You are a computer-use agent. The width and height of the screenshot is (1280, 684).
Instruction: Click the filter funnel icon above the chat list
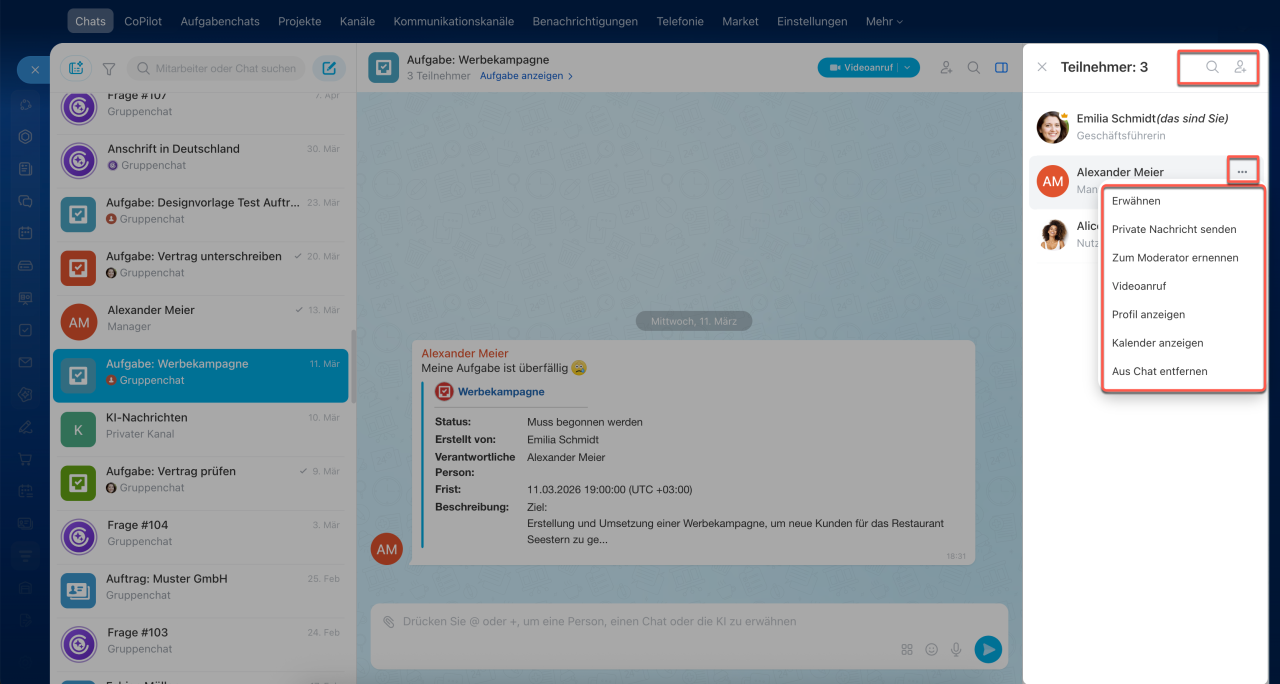109,69
